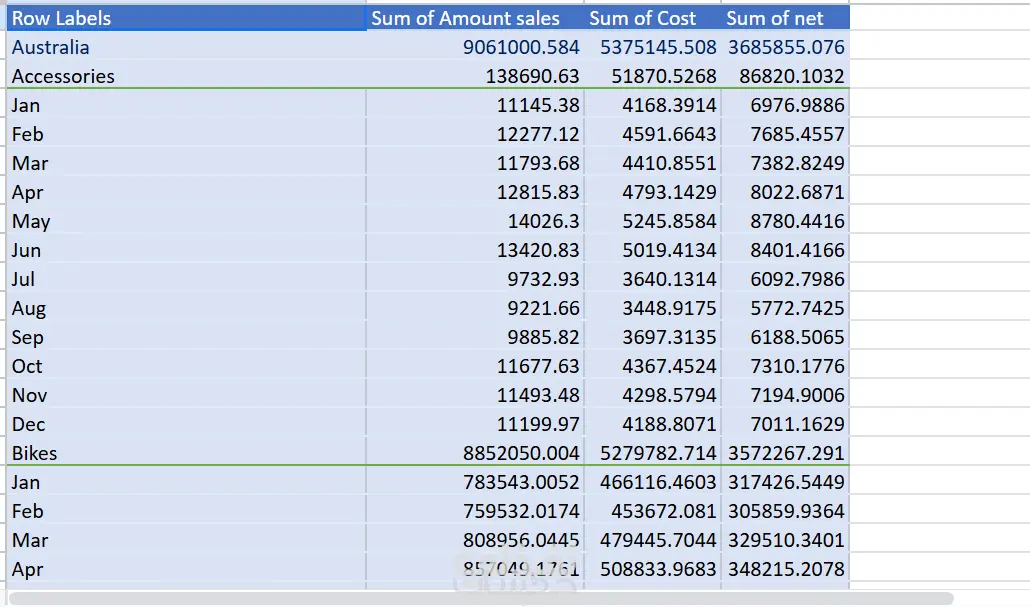Click the Bikes category row label
This screenshot has width=1030, height=607.
(x=35, y=453)
